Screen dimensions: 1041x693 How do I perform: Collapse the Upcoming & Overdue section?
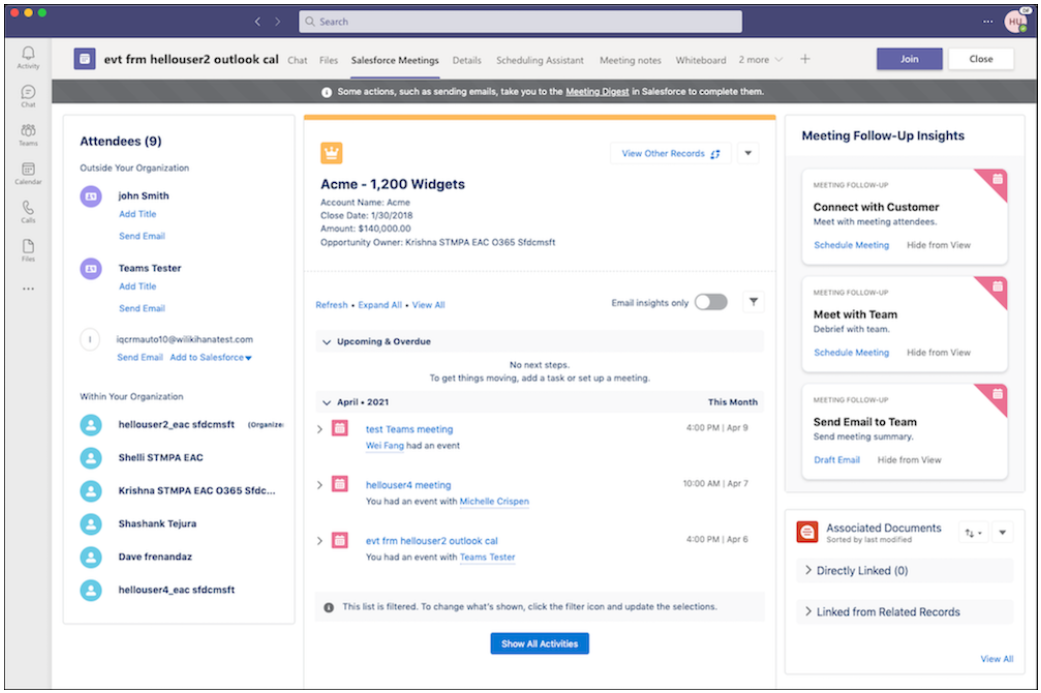tap(326, 342)
